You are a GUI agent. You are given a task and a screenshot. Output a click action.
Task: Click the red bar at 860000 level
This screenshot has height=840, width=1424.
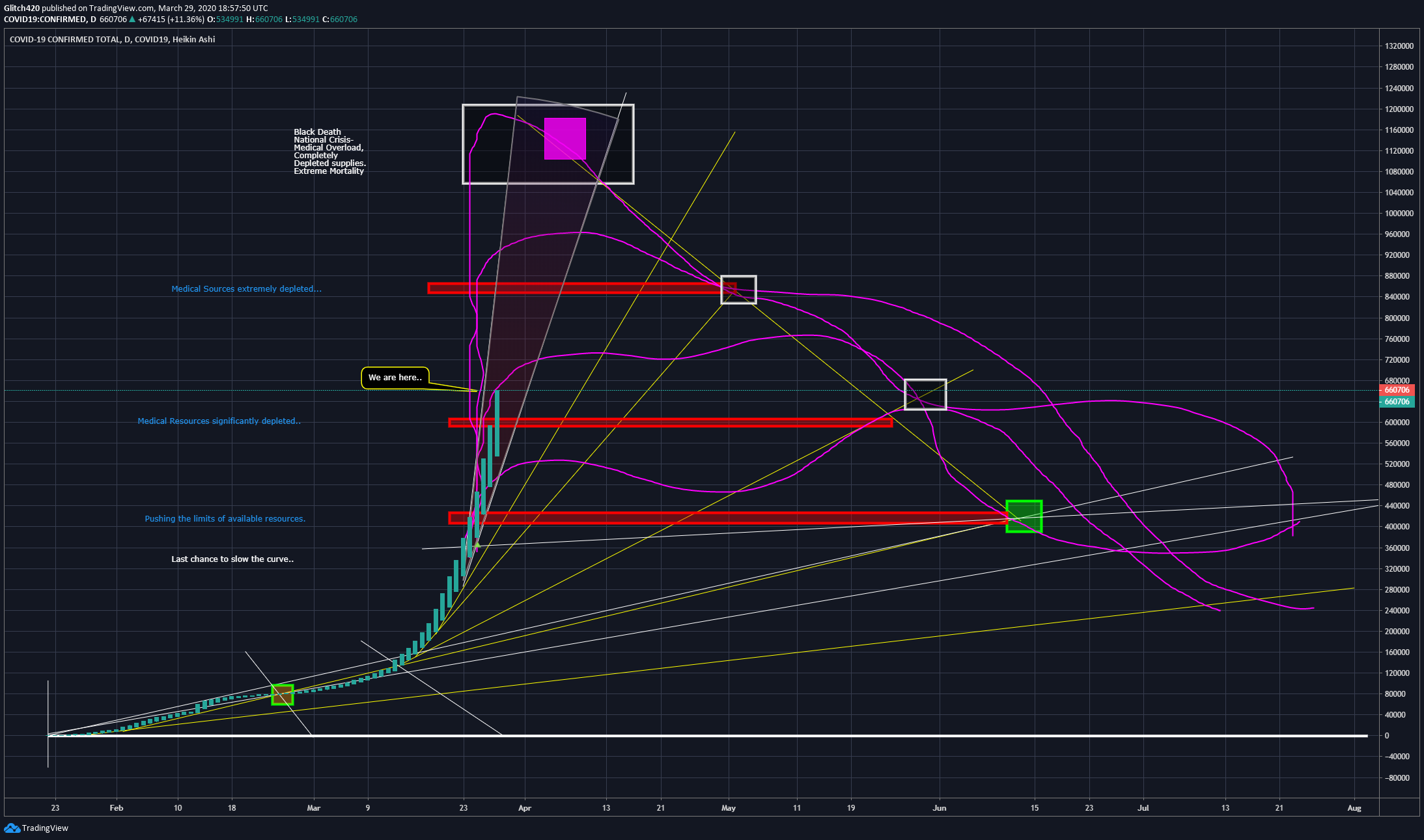pos(582,288)
